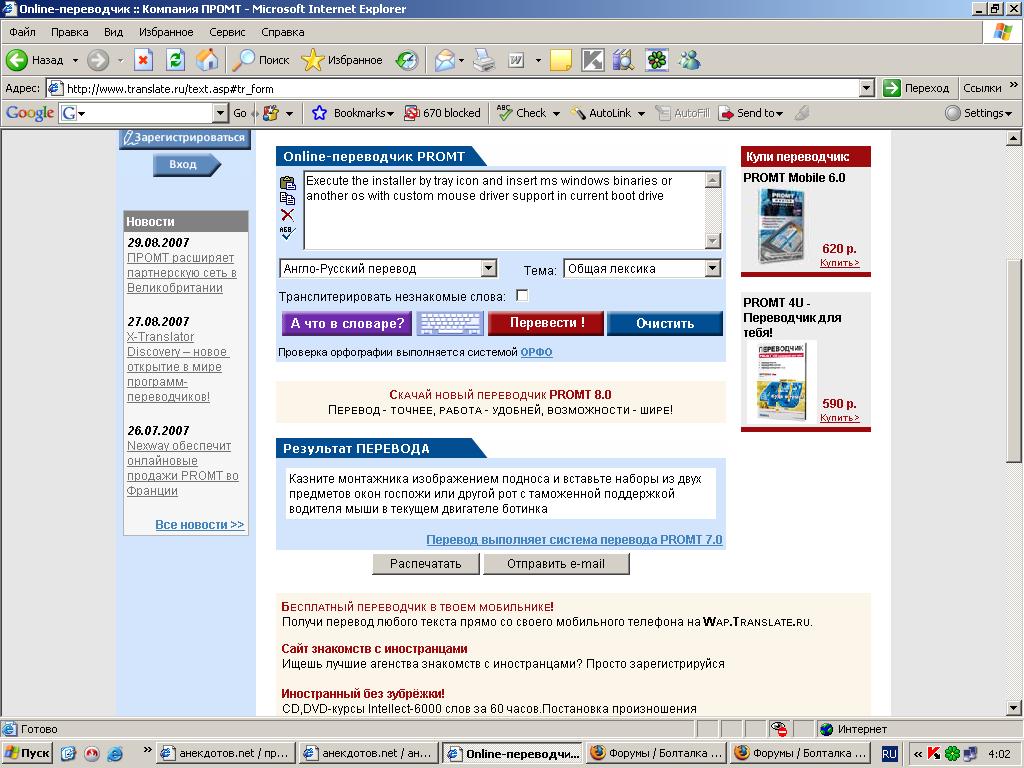
Task: Click the spell check ABC icon beside text area
Action: [287, 232]
